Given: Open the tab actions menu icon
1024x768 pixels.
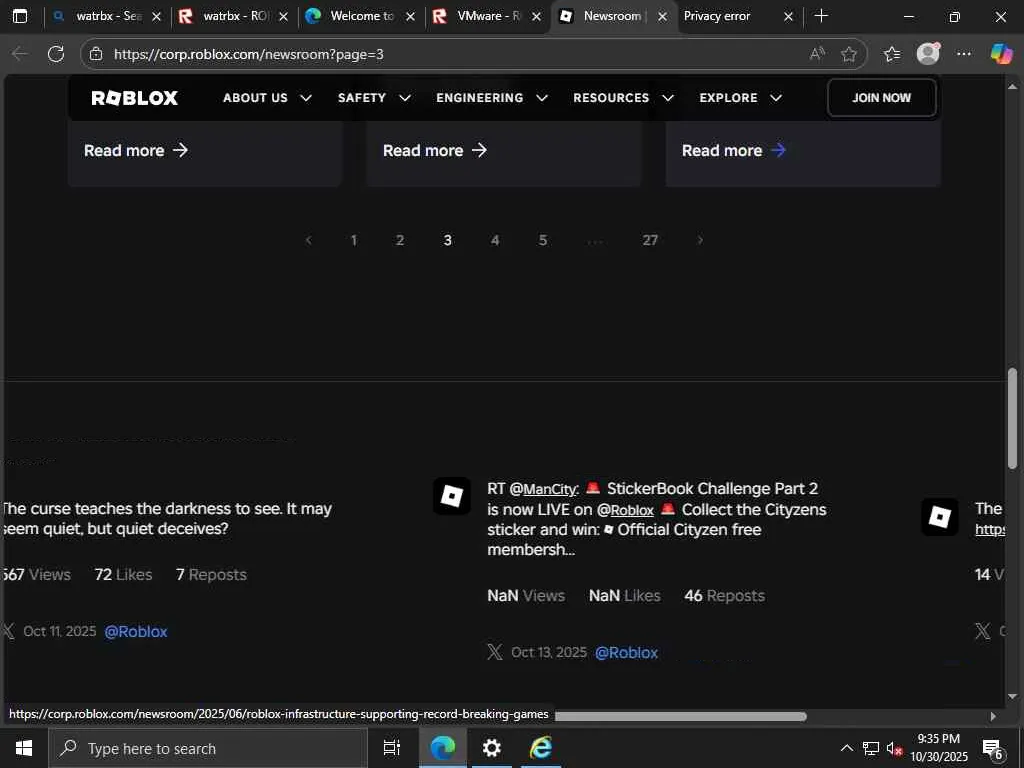Looking at the screenshot, I should pyautogui.click(x=20, y=16).
